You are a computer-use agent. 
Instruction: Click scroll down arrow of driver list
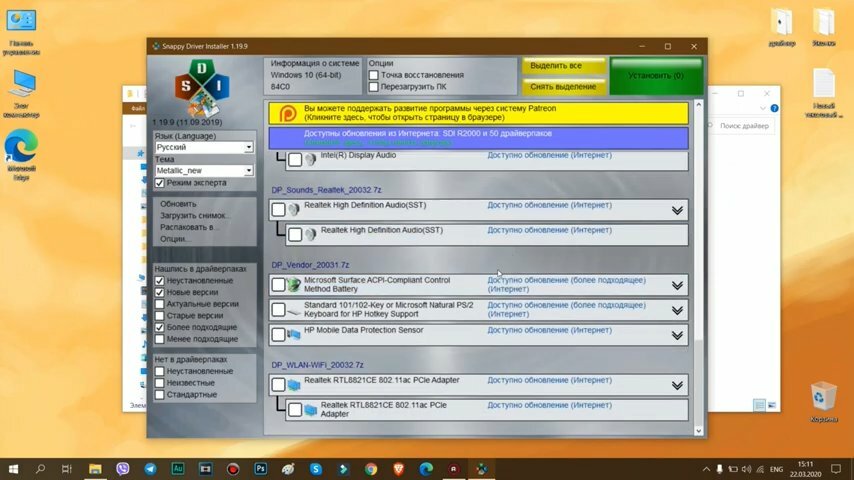coord(699,431)
